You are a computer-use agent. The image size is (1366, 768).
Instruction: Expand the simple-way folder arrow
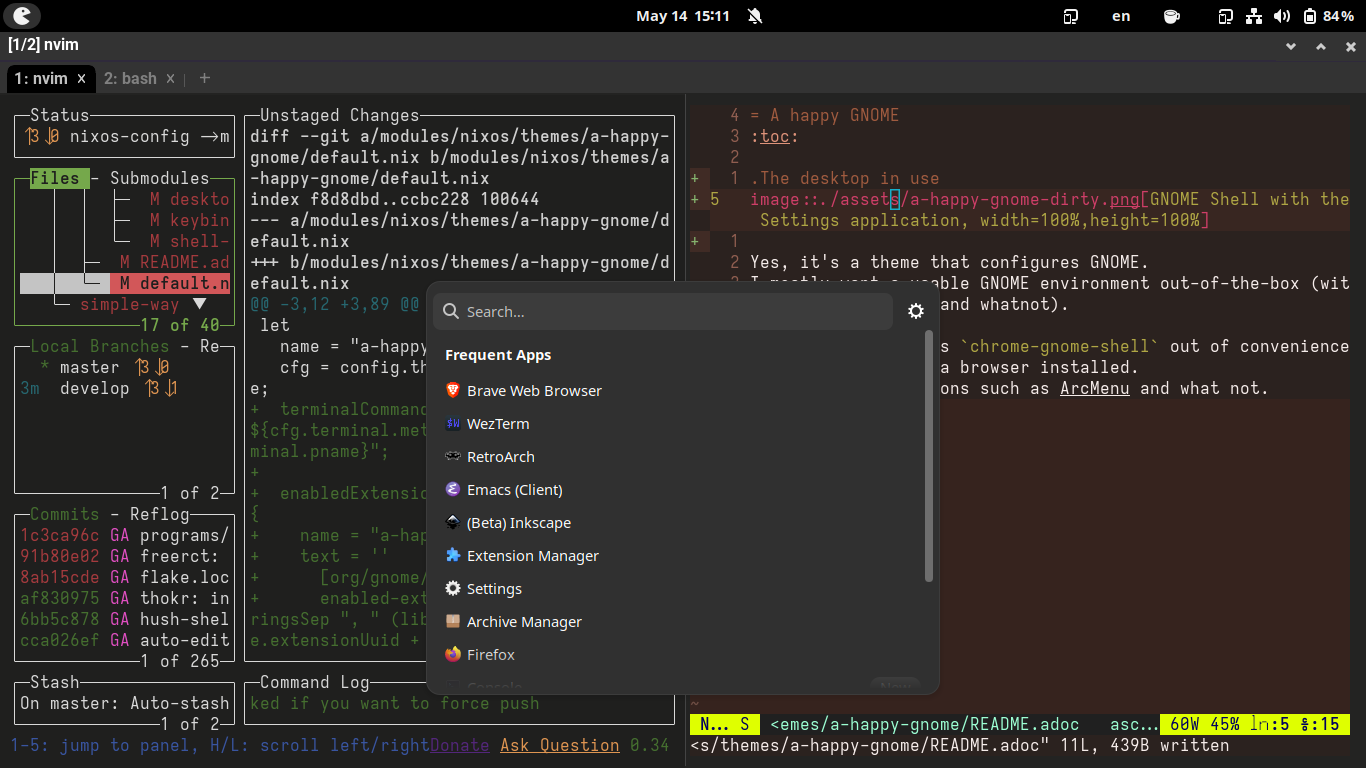pyautogui.click(x=199, y=304)
